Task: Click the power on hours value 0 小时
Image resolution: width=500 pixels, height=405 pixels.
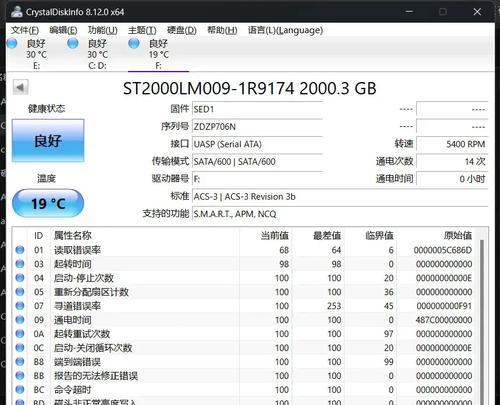Action: 452,179
